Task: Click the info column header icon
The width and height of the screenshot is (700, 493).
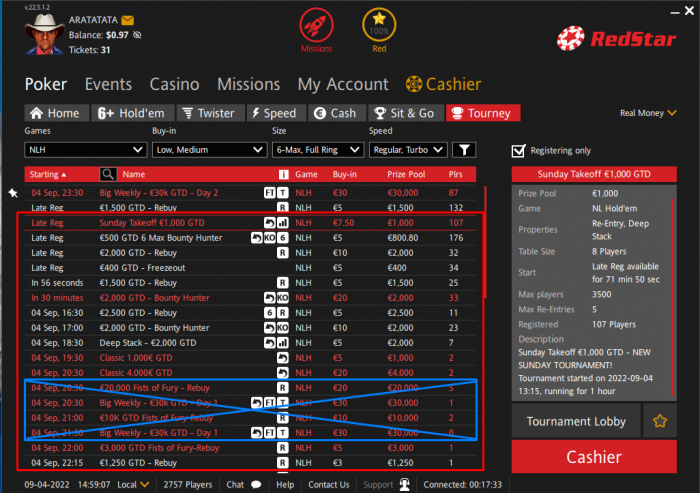Action: [x=283, y=174]
